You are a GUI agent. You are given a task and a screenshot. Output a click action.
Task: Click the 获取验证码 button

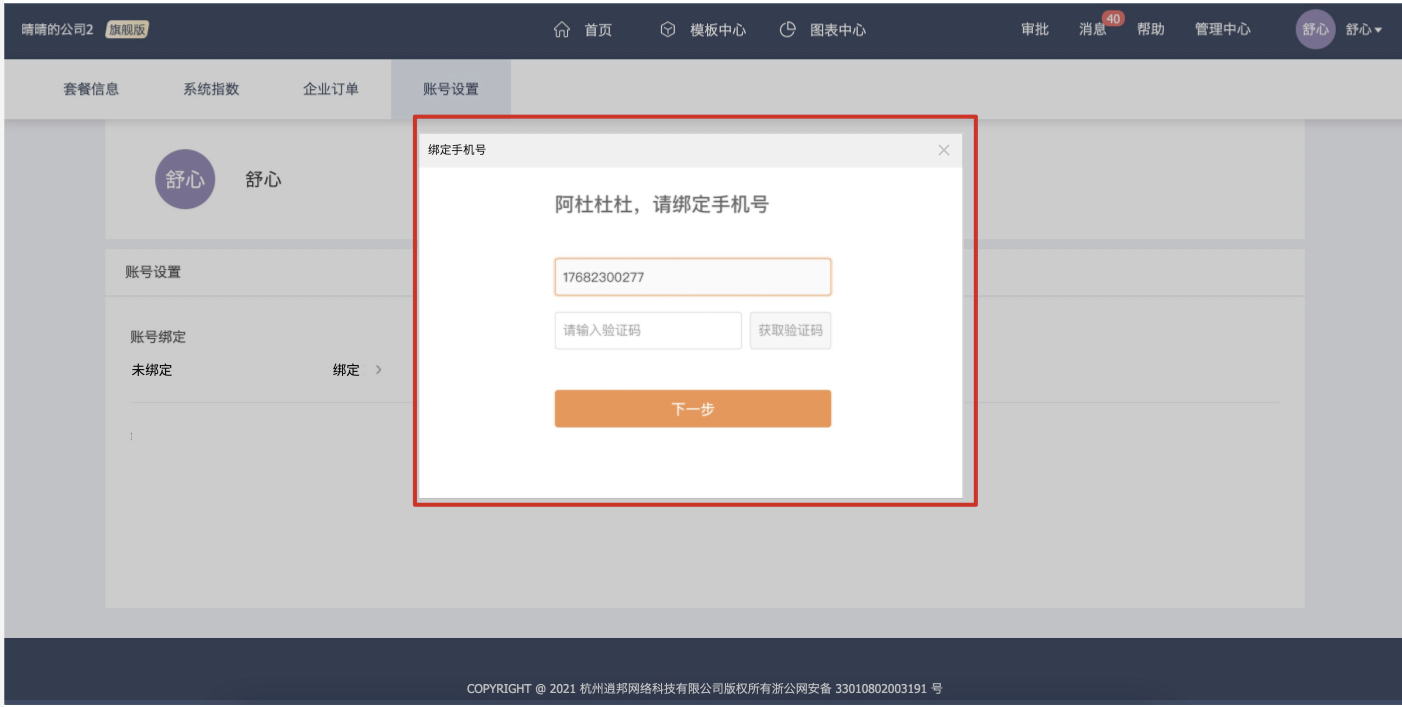pyautogui.click(x=790, y=330)
